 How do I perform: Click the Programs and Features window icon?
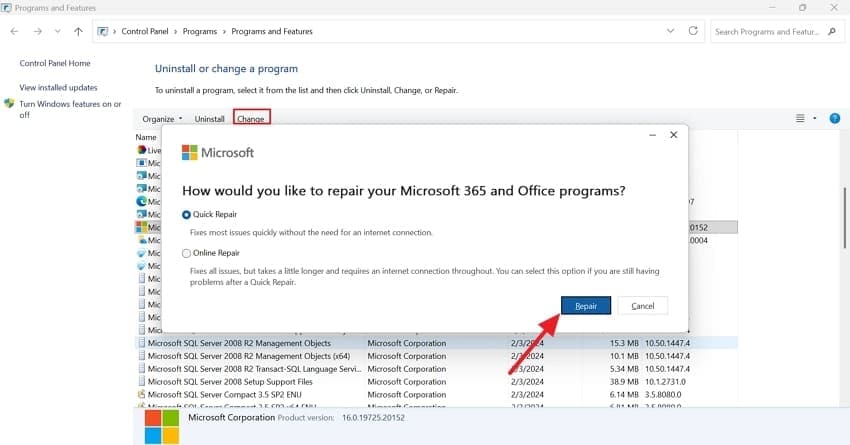7,8
